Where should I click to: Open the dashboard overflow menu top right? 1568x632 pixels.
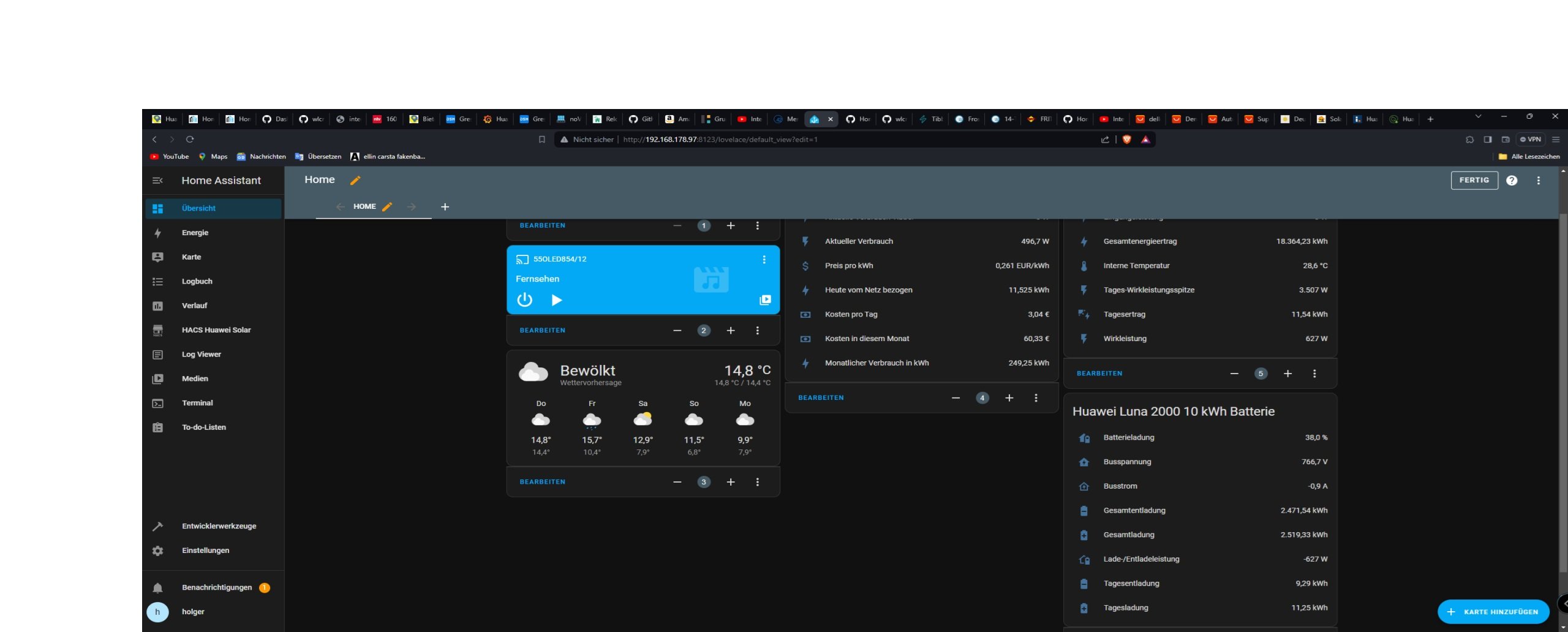coord(1538,181)
